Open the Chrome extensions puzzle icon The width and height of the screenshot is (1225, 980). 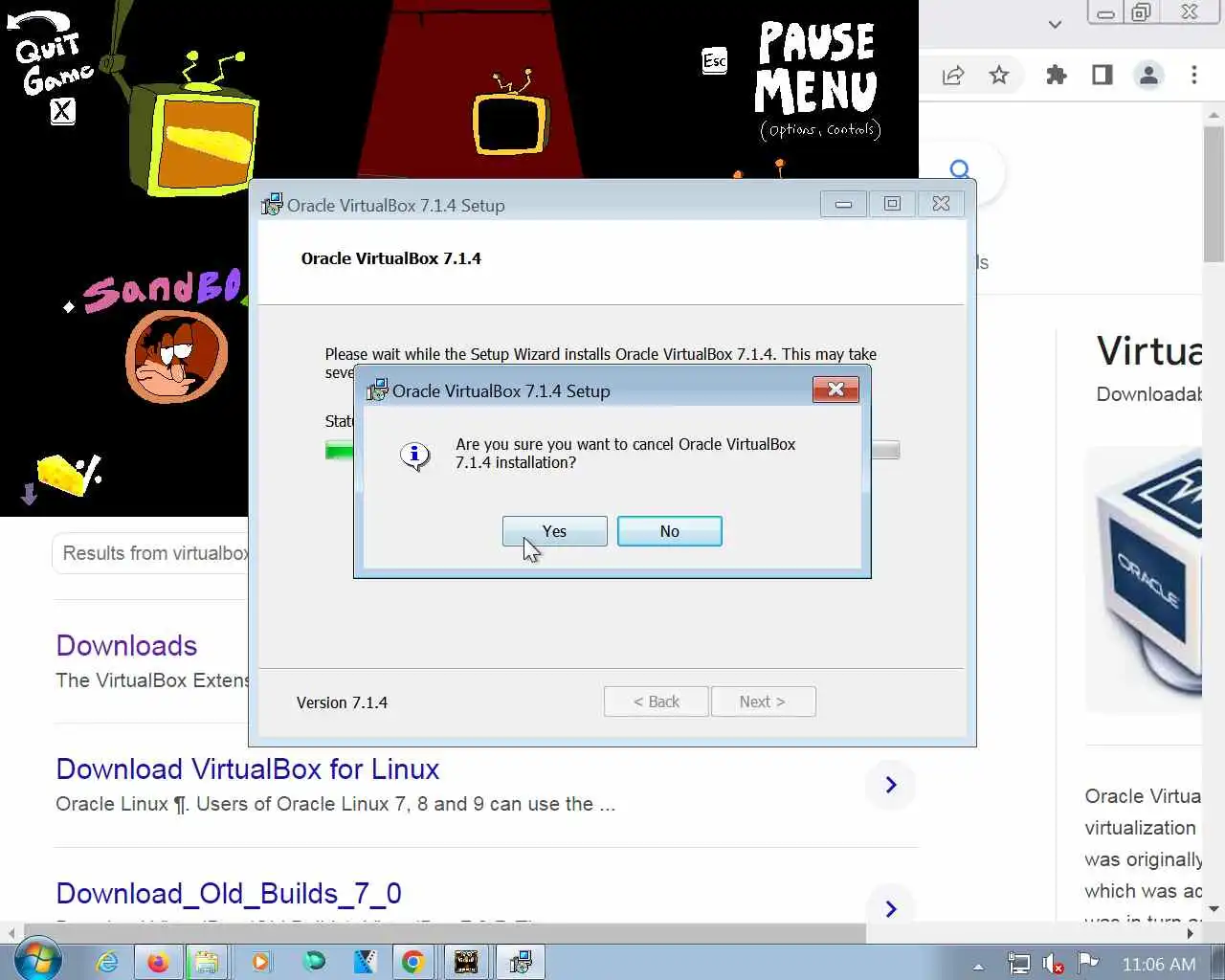(1057, 76)
